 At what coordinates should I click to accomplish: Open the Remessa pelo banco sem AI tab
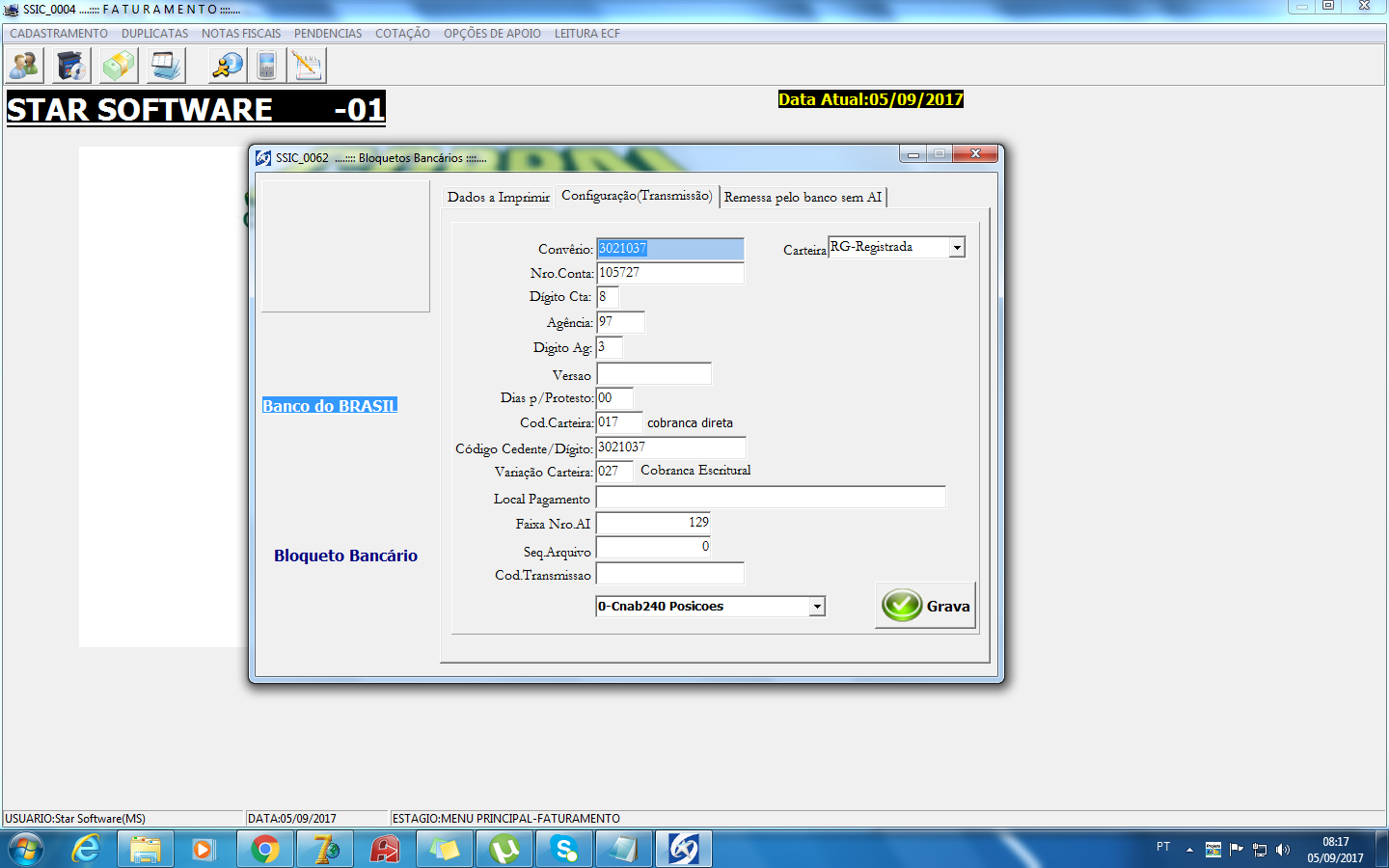803,197
